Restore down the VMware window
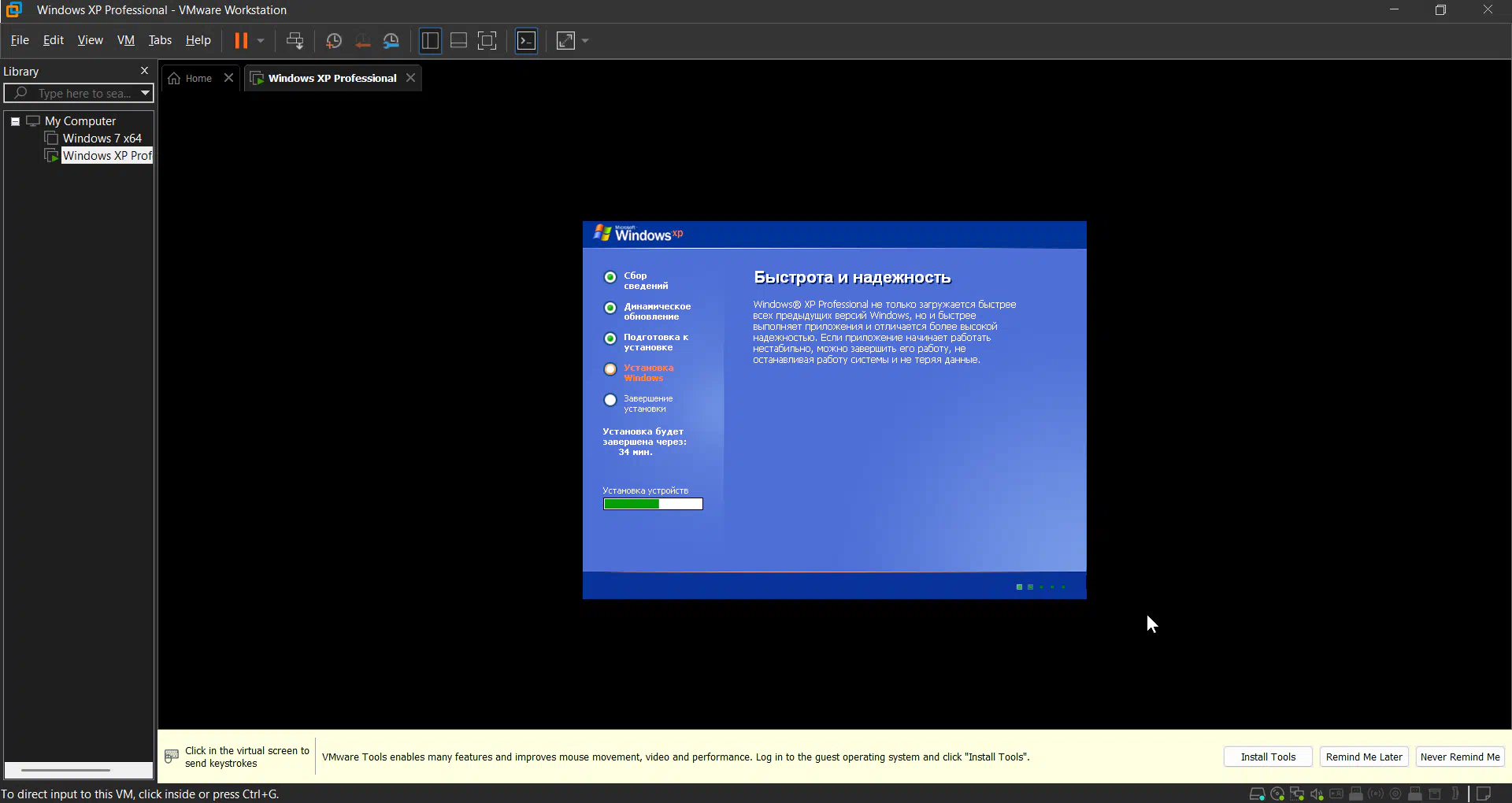The image size is (1512, 803). [1440, 9]
